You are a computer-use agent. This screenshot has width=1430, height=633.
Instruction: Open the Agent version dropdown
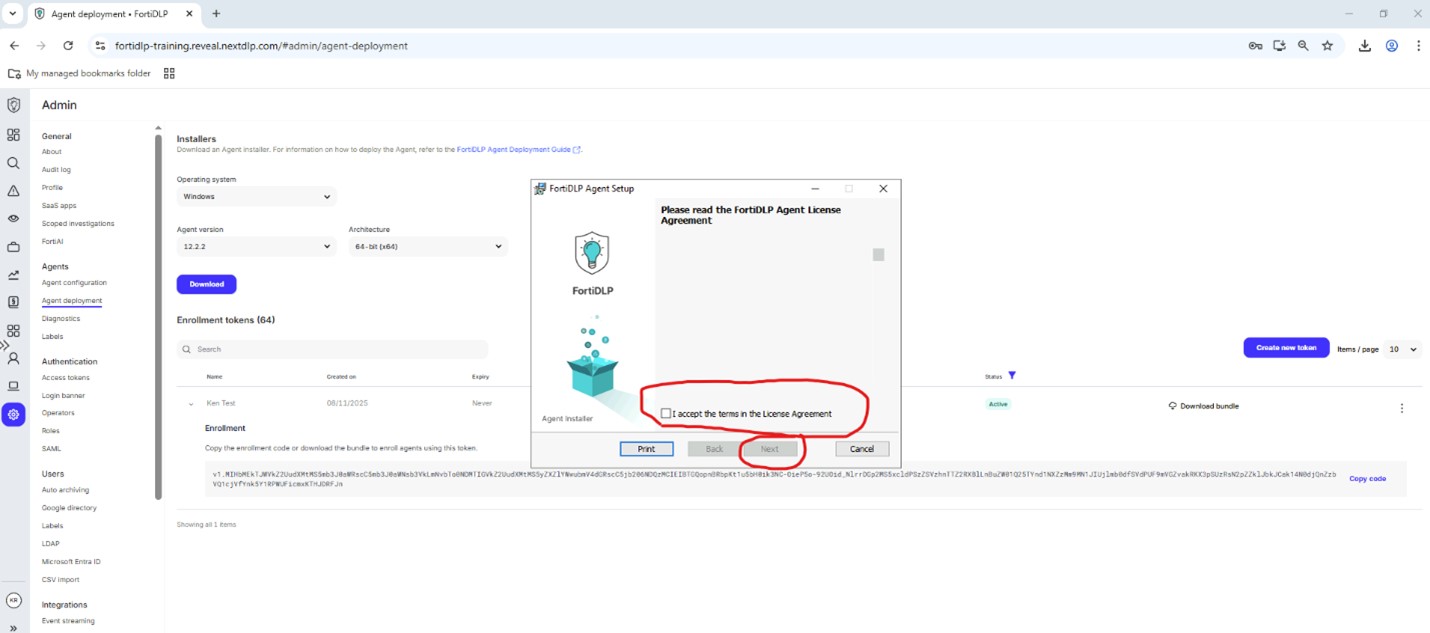(256, 246)
